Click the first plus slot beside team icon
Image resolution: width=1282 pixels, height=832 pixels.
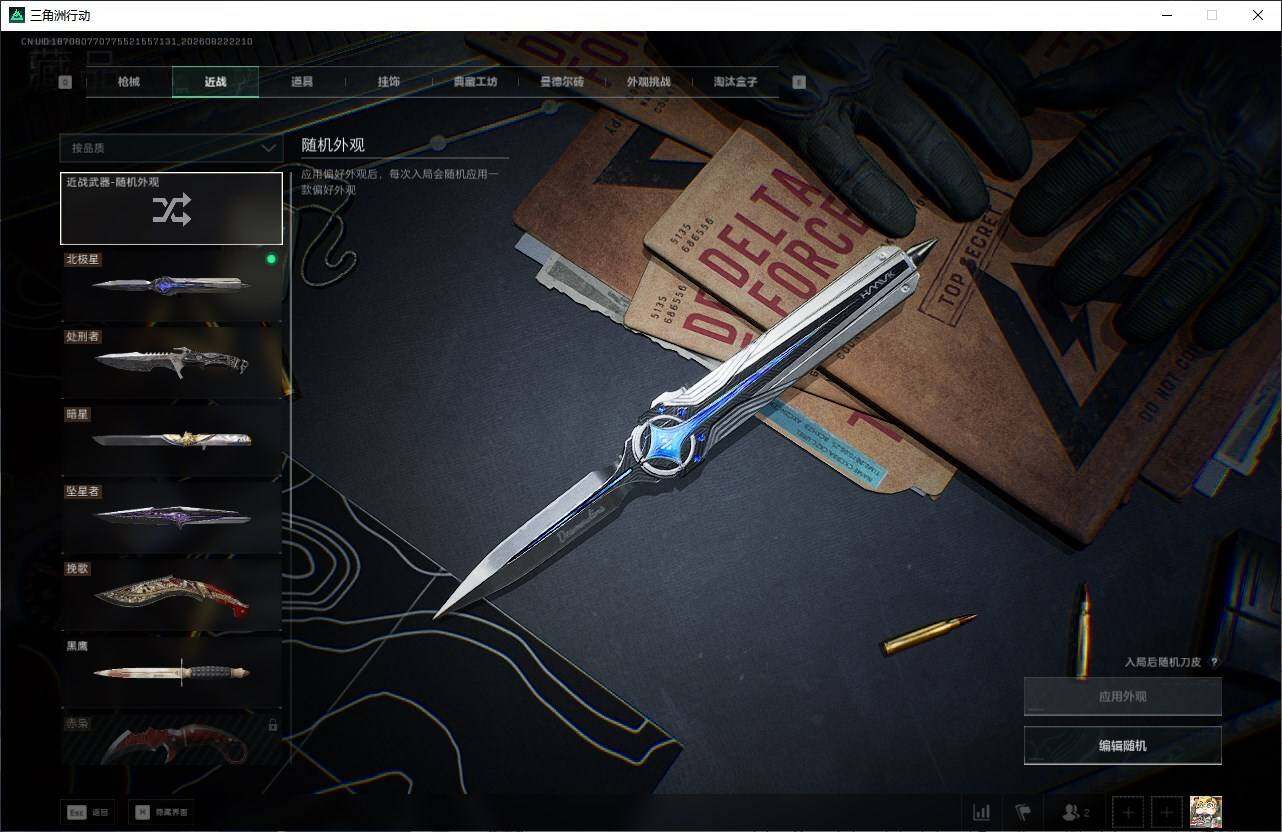coord(1128,812)
